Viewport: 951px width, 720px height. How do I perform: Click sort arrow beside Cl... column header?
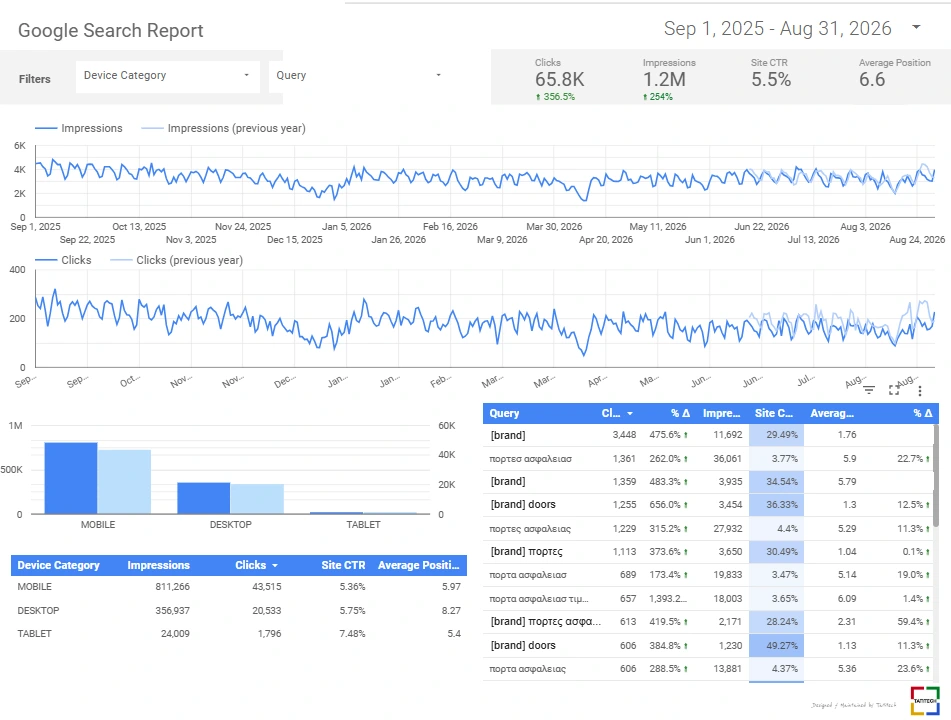(x=630, y=414)
